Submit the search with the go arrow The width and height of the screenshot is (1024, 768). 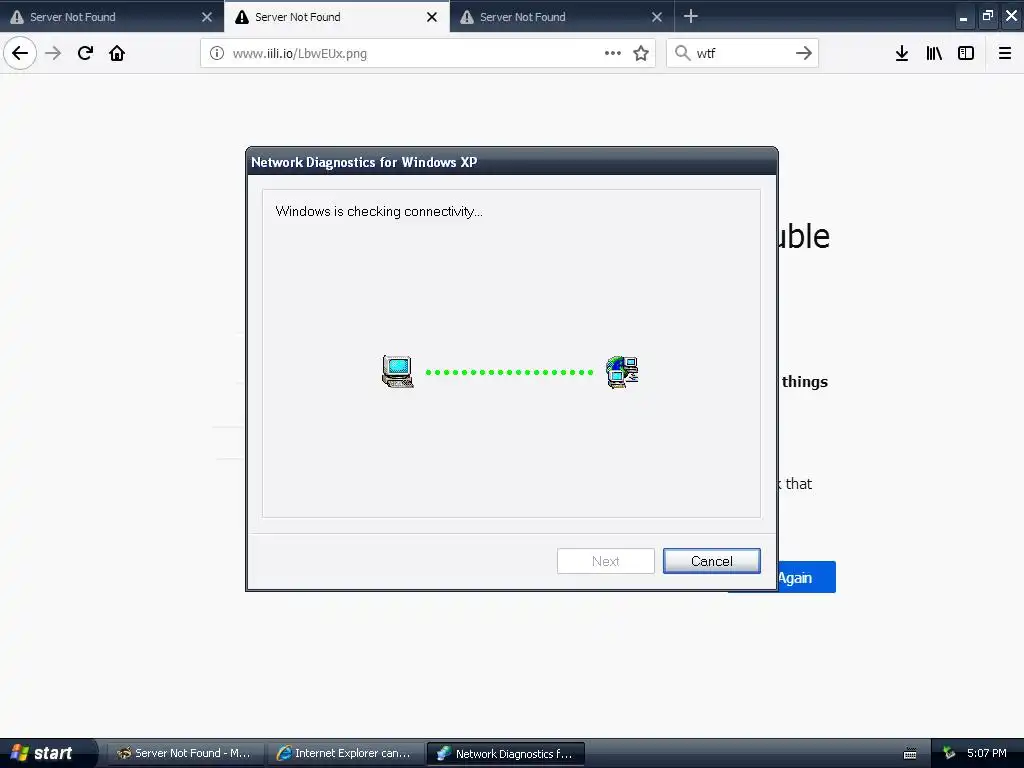pos(804,53)
